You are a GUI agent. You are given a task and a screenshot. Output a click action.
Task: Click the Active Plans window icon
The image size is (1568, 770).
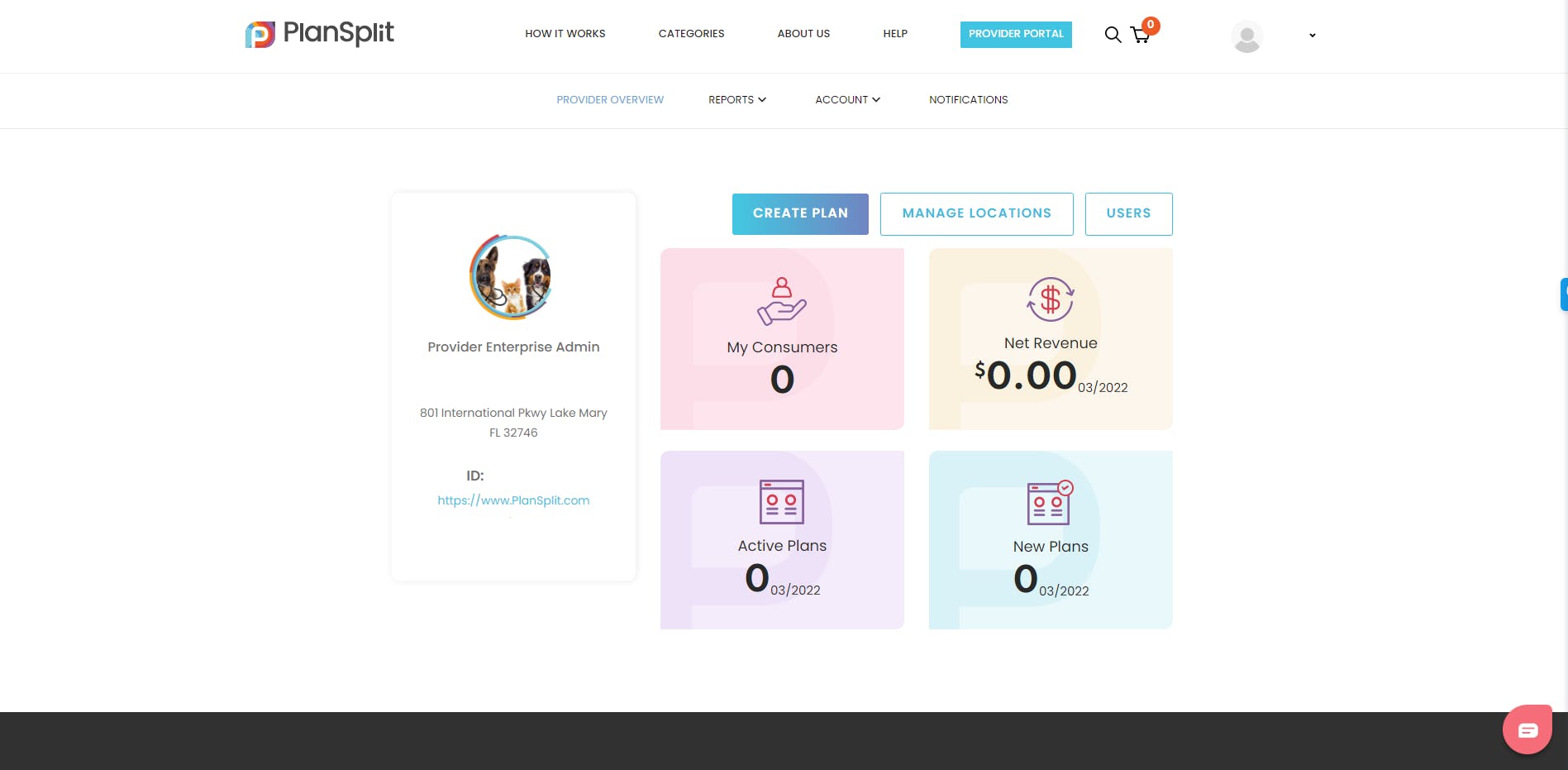pyautogui.click(x=782, y=502)
